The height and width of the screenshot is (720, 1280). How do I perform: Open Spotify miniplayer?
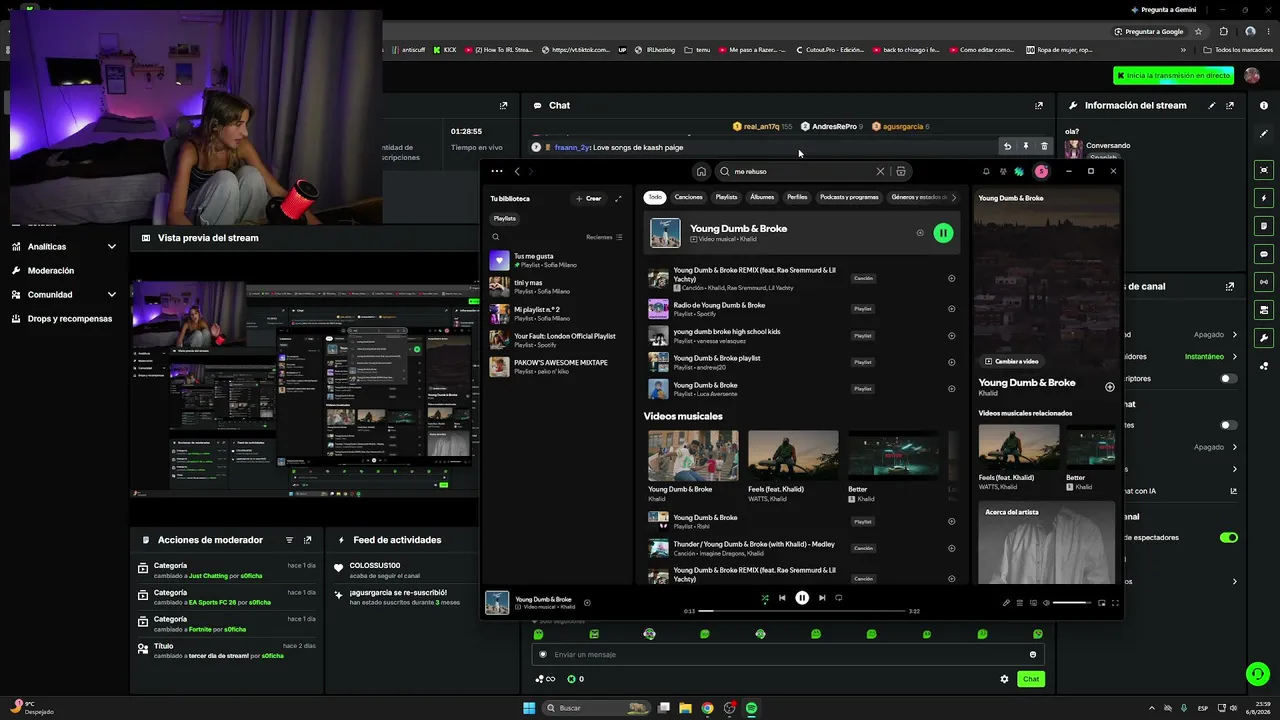1102,603
